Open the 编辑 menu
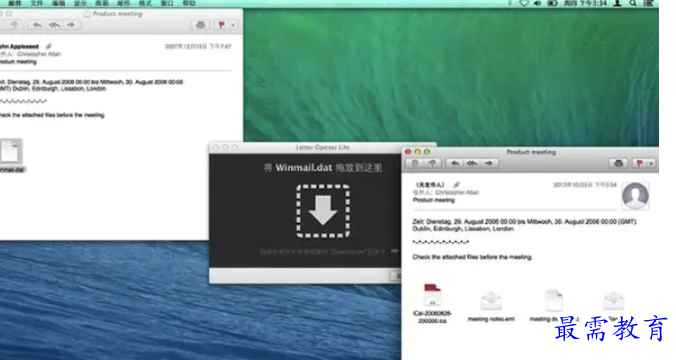Viewport: 676px width, 360px height. (x=59, y=3)
